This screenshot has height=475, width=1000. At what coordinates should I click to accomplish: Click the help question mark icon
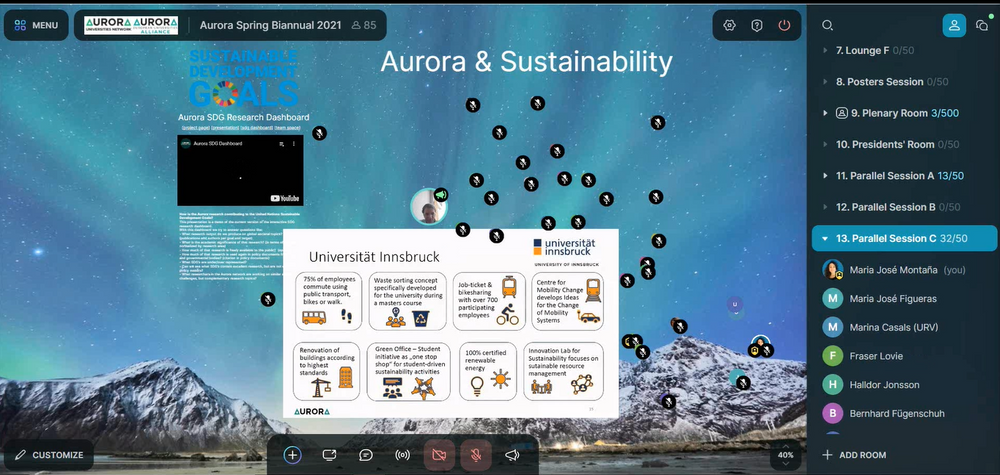tap(757, 25)
